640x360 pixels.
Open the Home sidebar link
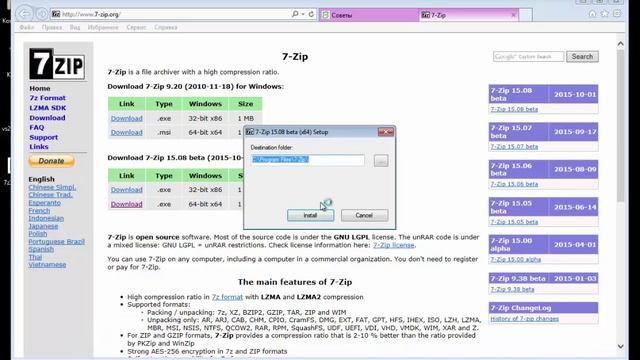(x=40, y=89)
